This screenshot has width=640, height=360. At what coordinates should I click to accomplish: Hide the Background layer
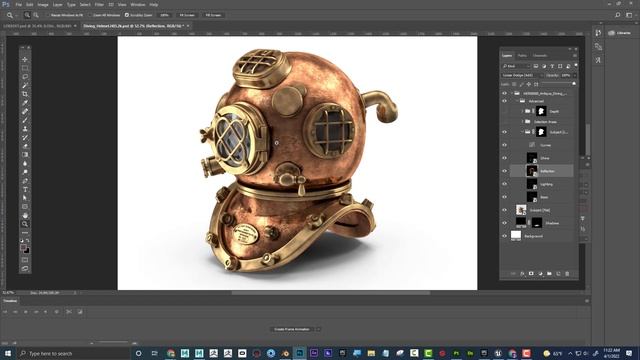(504, 236)
